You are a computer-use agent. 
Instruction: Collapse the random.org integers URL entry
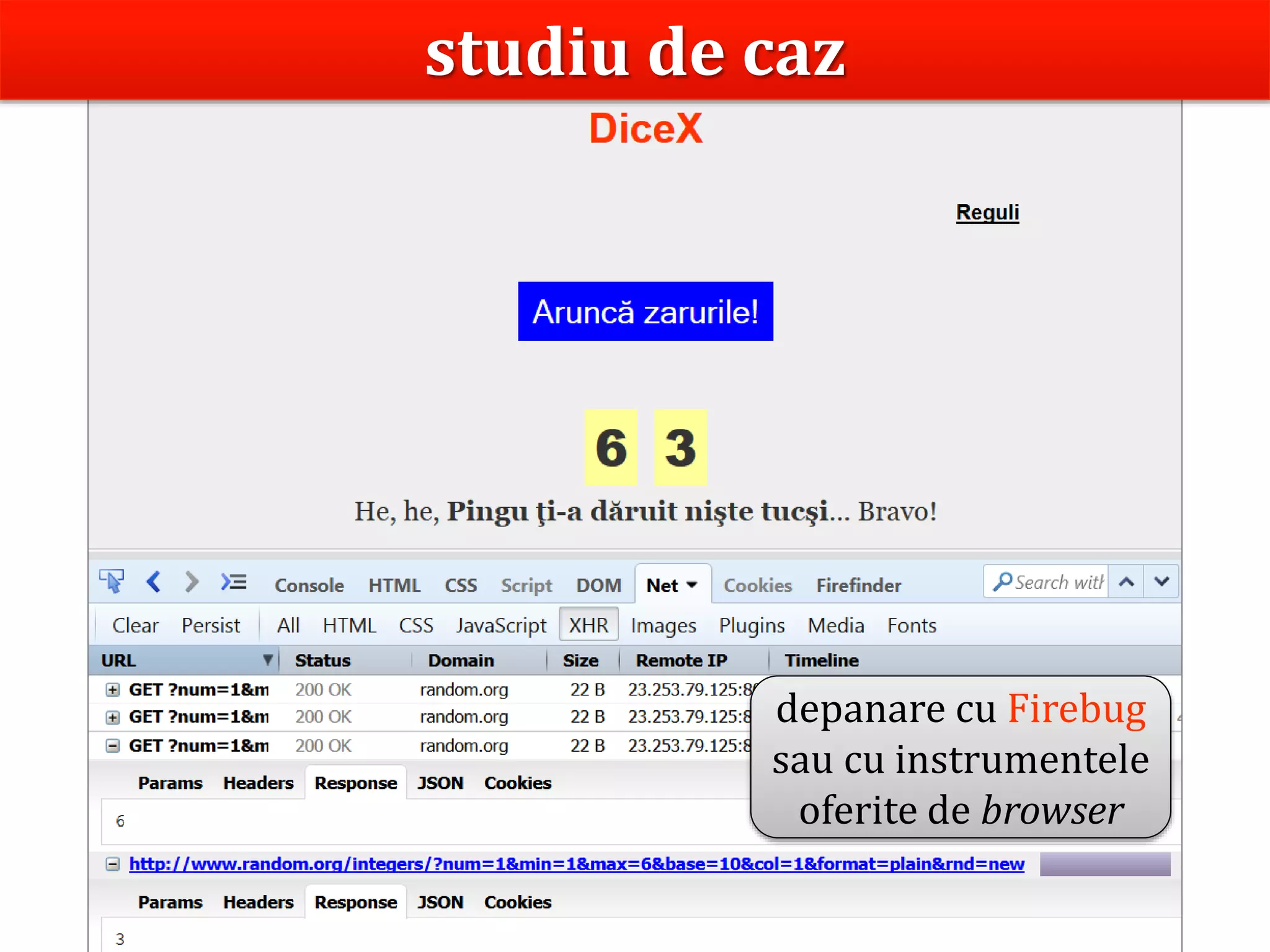pos(112,864)
